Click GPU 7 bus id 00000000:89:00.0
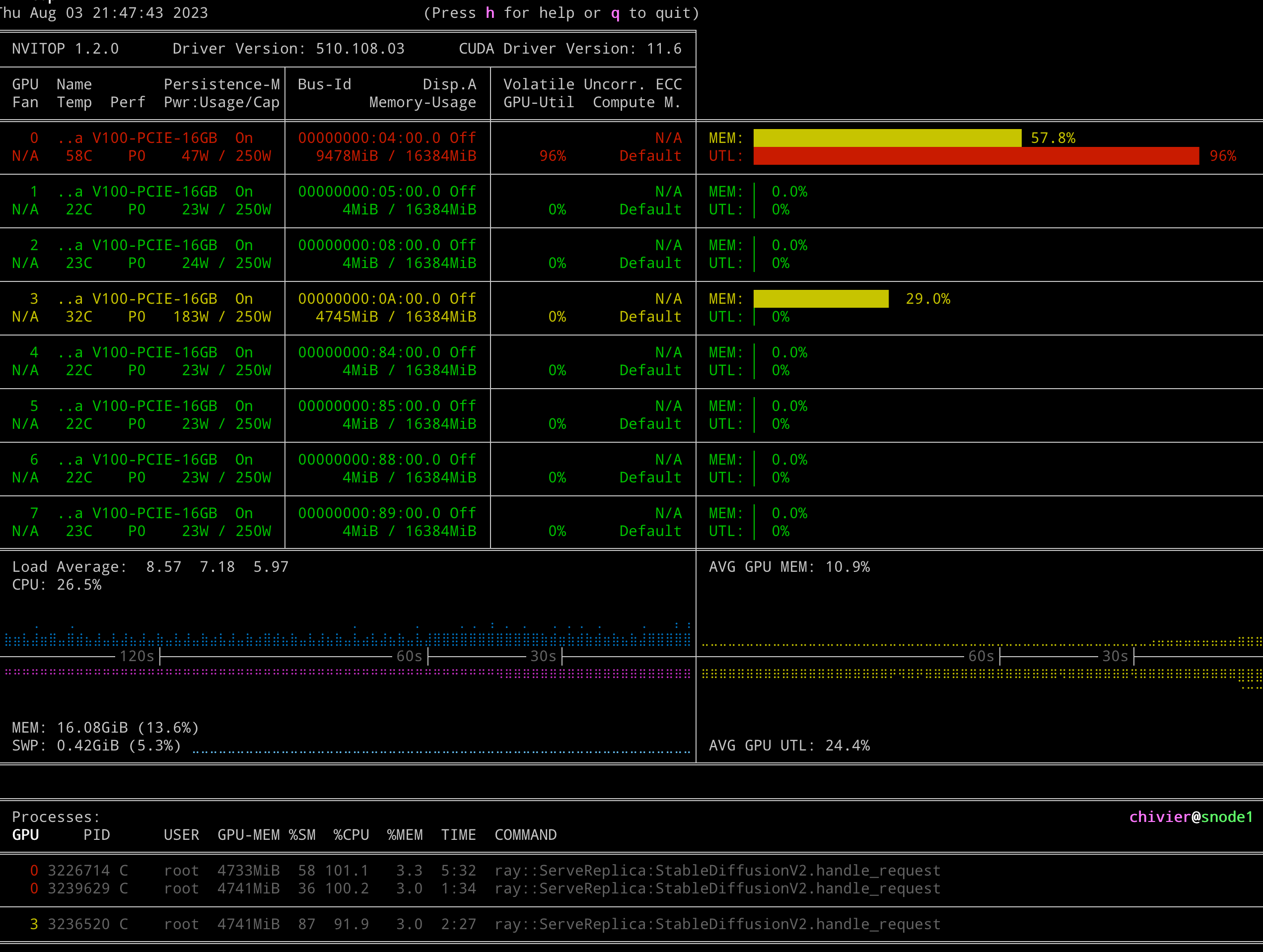This screenshot has height=952, width=1263. click(369, 514)
